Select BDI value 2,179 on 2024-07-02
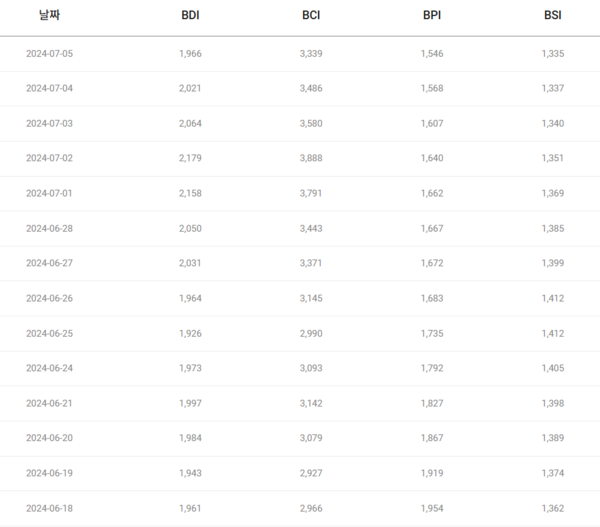 (x=190, y=158)
